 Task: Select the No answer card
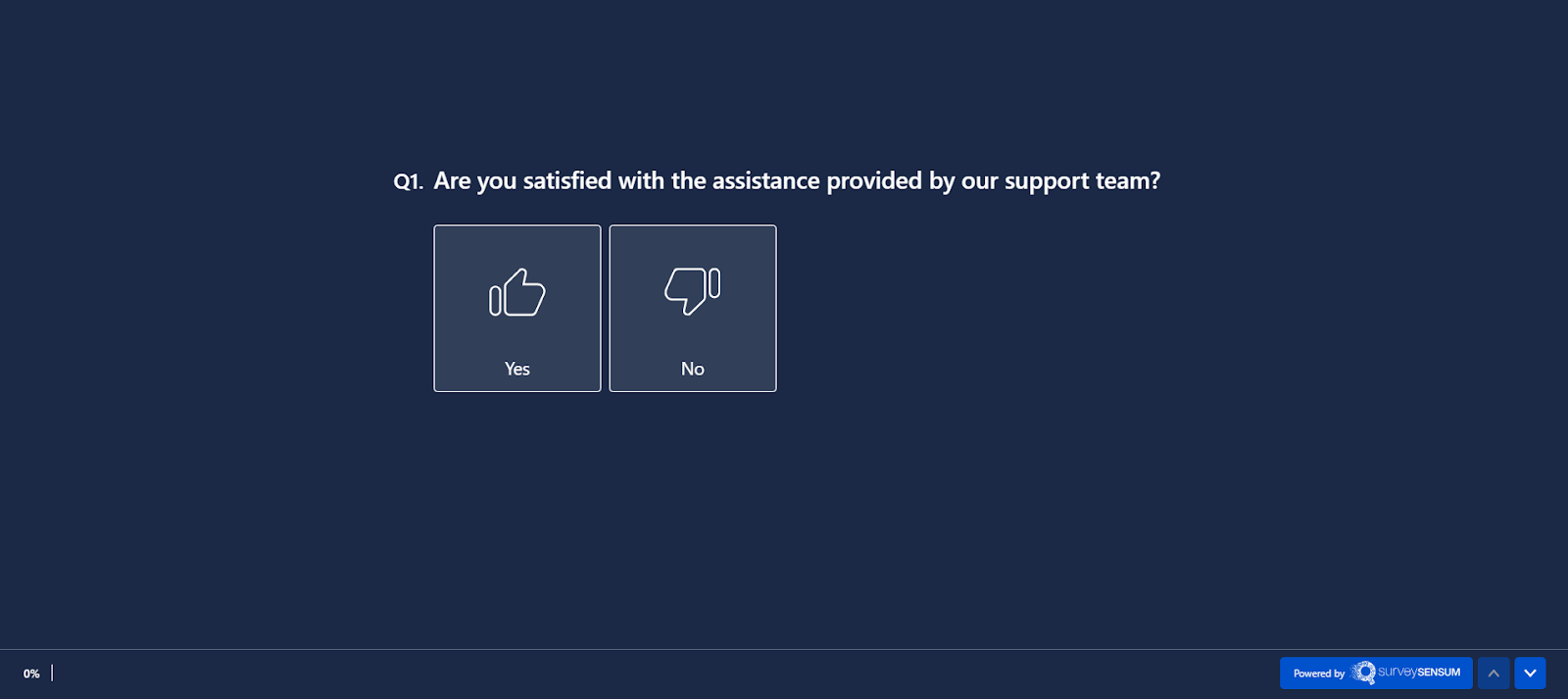[692, 307]
